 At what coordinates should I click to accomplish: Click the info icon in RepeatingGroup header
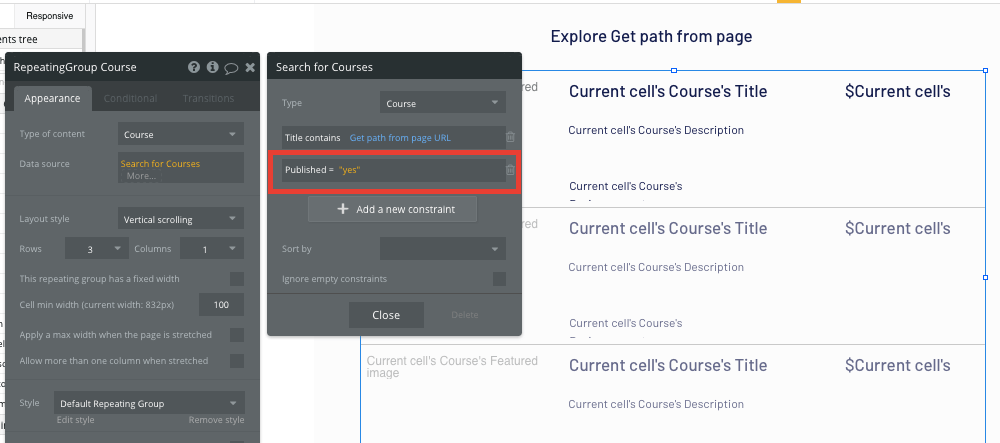click(212, 67)
